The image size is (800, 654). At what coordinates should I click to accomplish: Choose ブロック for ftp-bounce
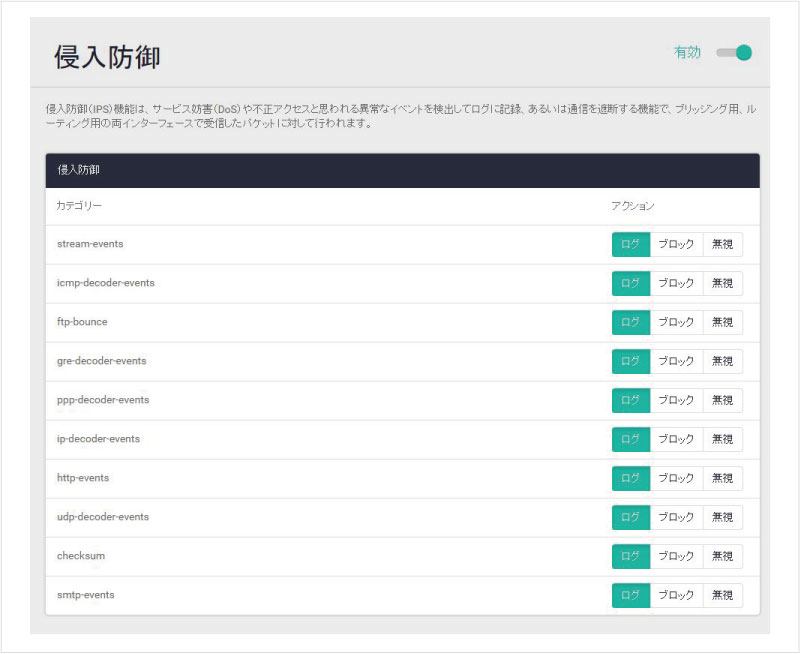(x=676, y=322)
